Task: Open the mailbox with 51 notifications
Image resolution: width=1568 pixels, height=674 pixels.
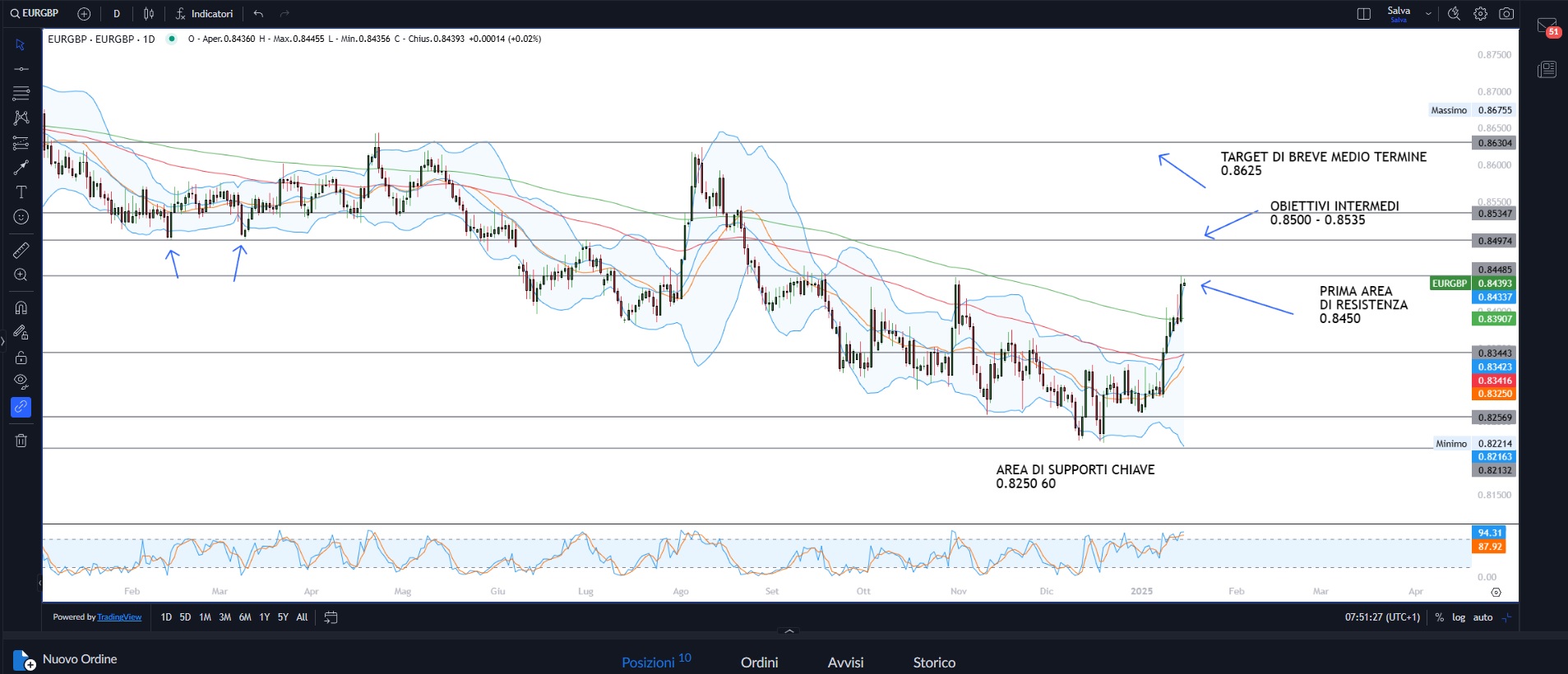Action: 1547,27
